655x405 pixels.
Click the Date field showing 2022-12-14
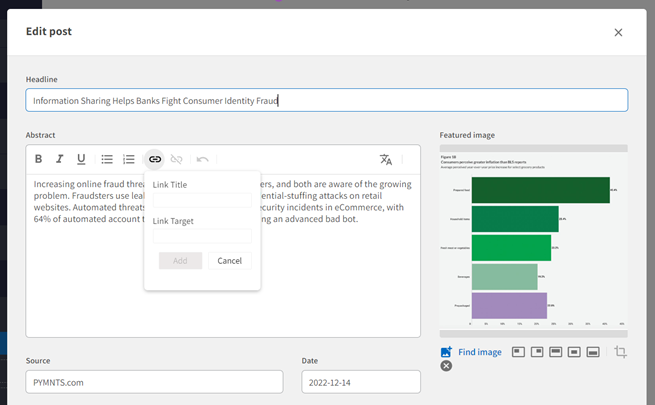click(x=360, y=382)
